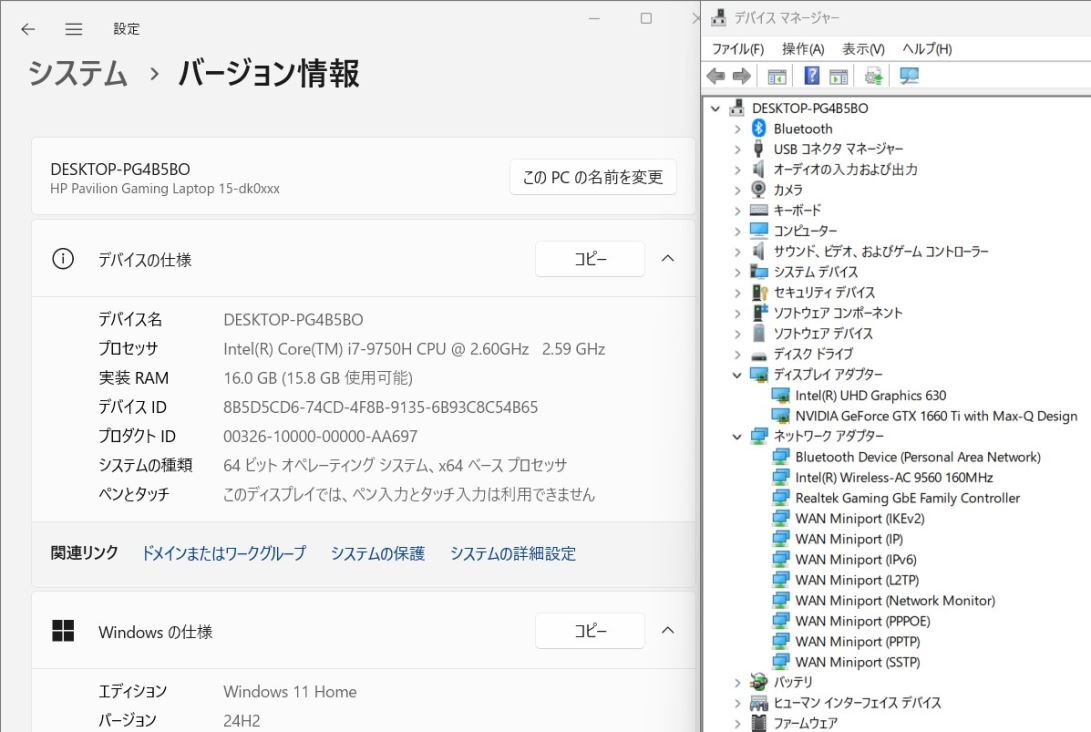Image resolution: width=1091 pixels, height=732 pixels.
Task: Expand the ディスク ドライブ tree node
Action: [x=738, y=354]
